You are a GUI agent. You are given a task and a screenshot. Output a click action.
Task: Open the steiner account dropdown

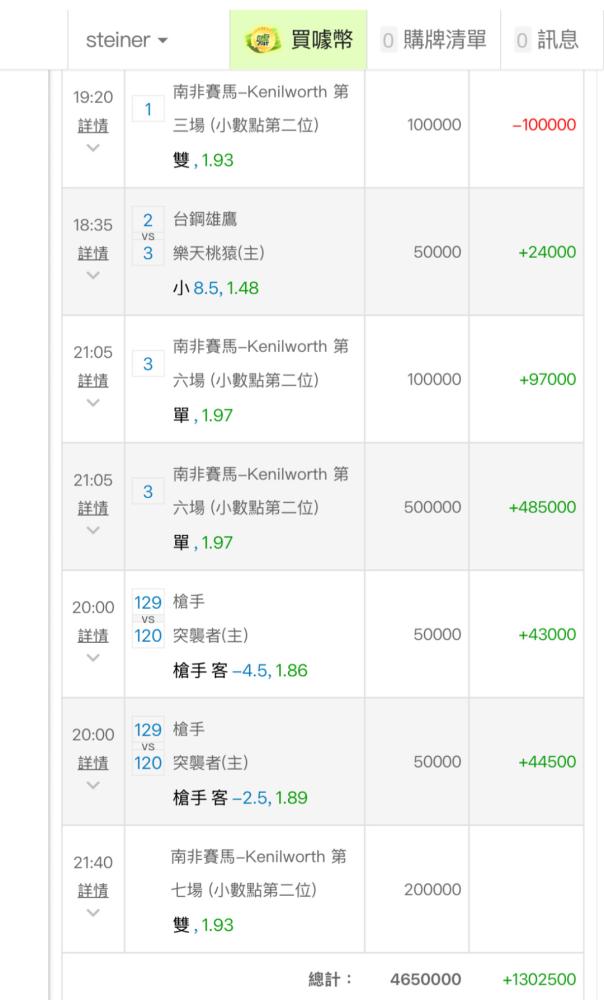(127, 40)
